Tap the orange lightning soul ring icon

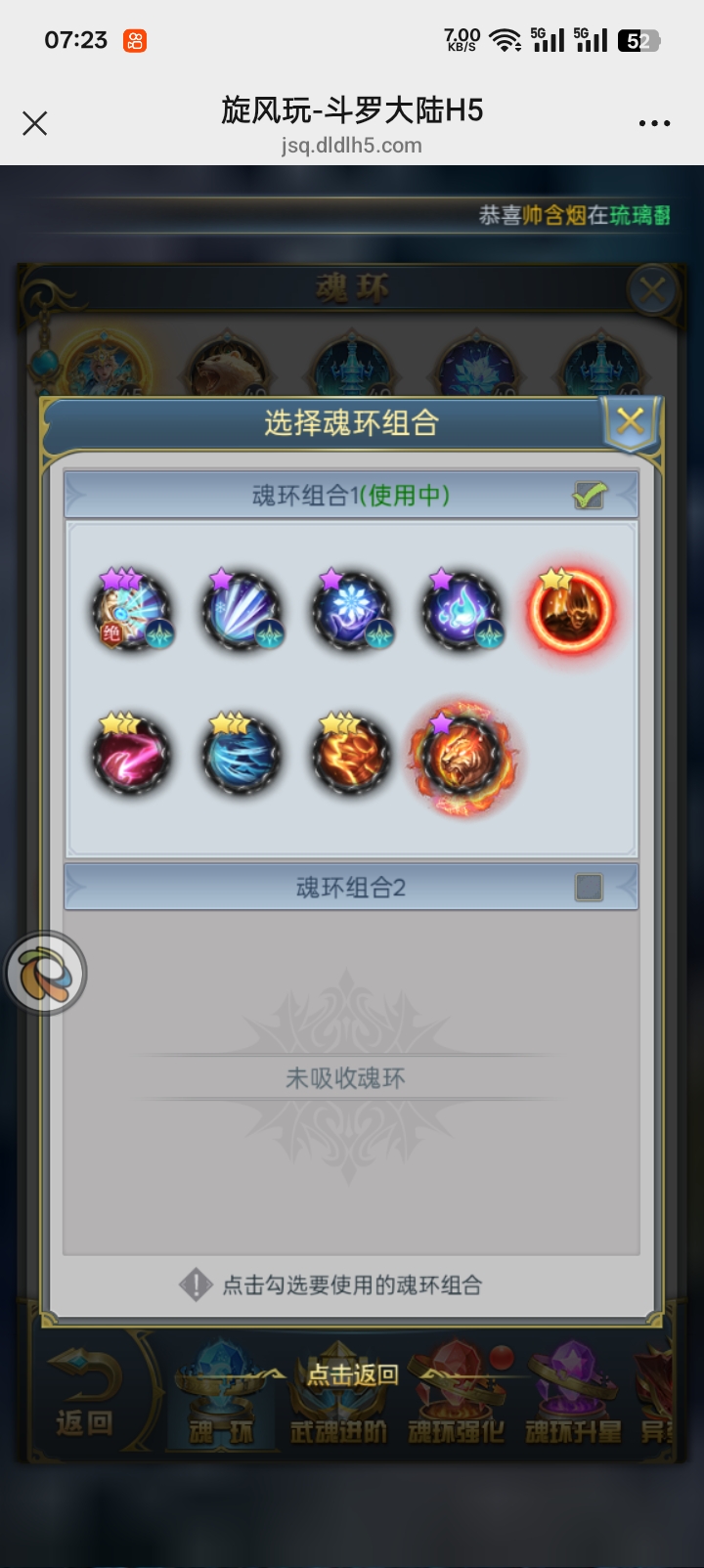point(352,754)
